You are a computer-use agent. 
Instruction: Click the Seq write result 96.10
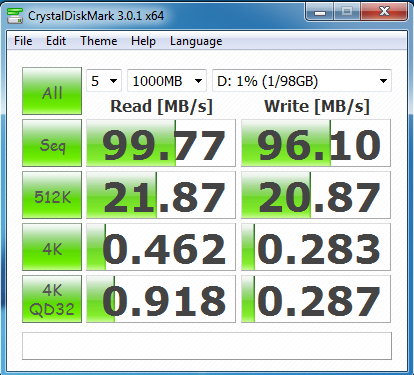pyautogui.click(x=316, y=143)
